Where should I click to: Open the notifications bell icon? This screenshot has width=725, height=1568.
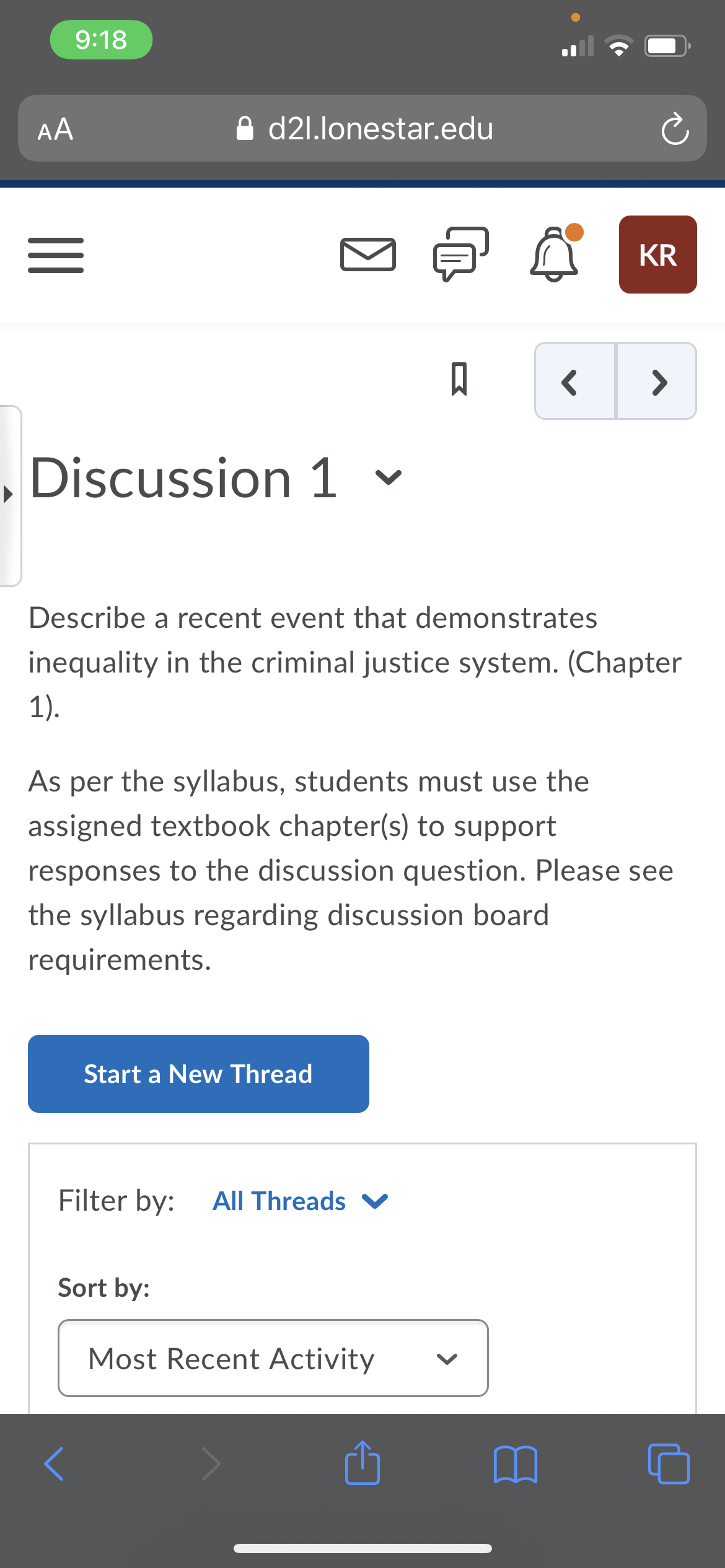coord(555,253)
